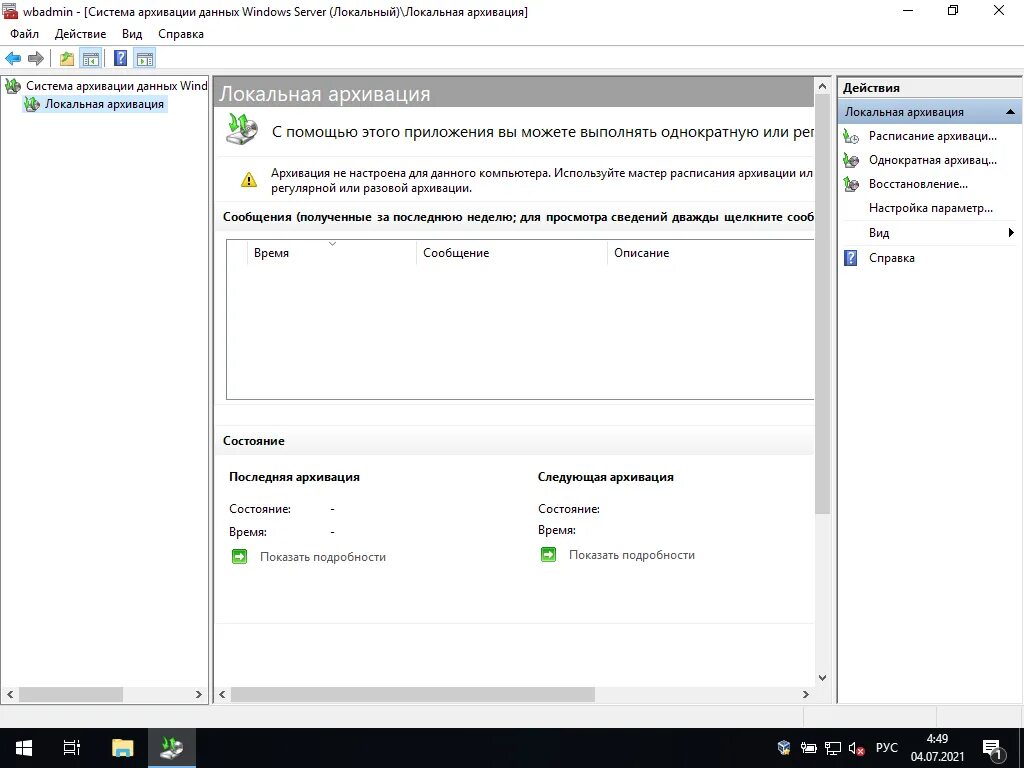Image resolution: width=1024 pixels, height=768 pixels.
Task: Click the back navigation arrow
Action: [12, 58]
